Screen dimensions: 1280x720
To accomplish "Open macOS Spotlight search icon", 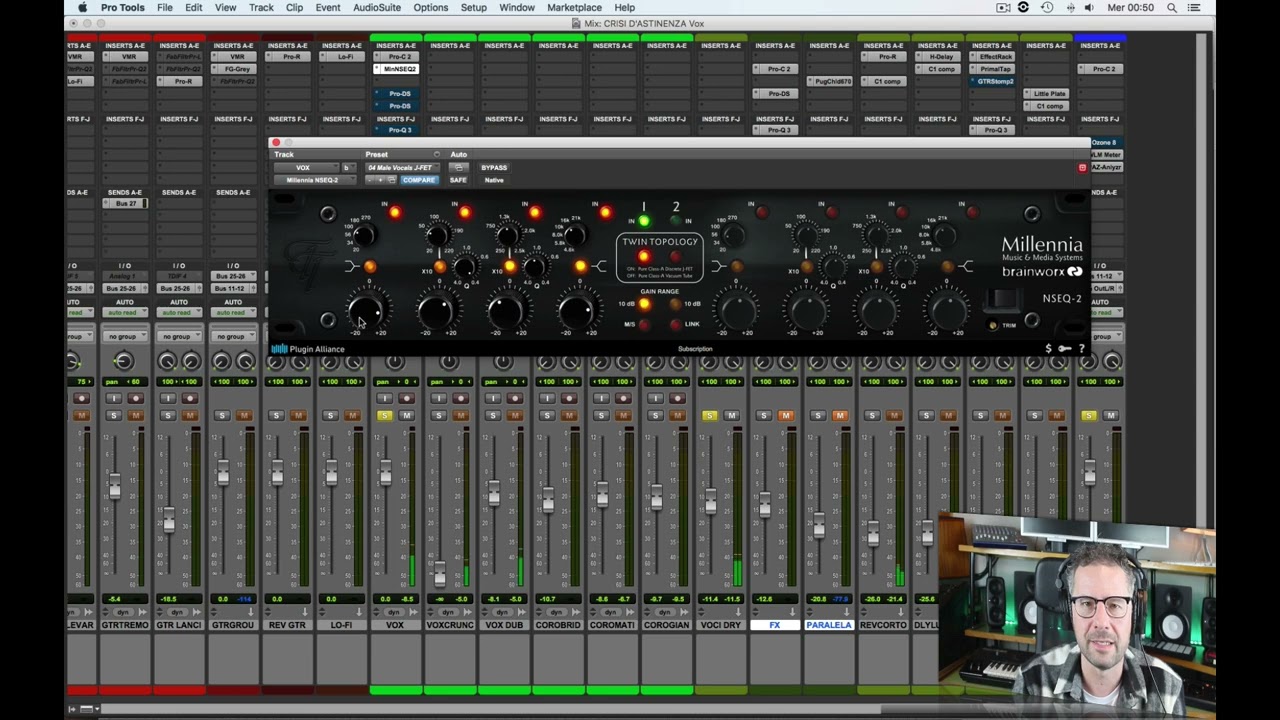I will 1172,8.
